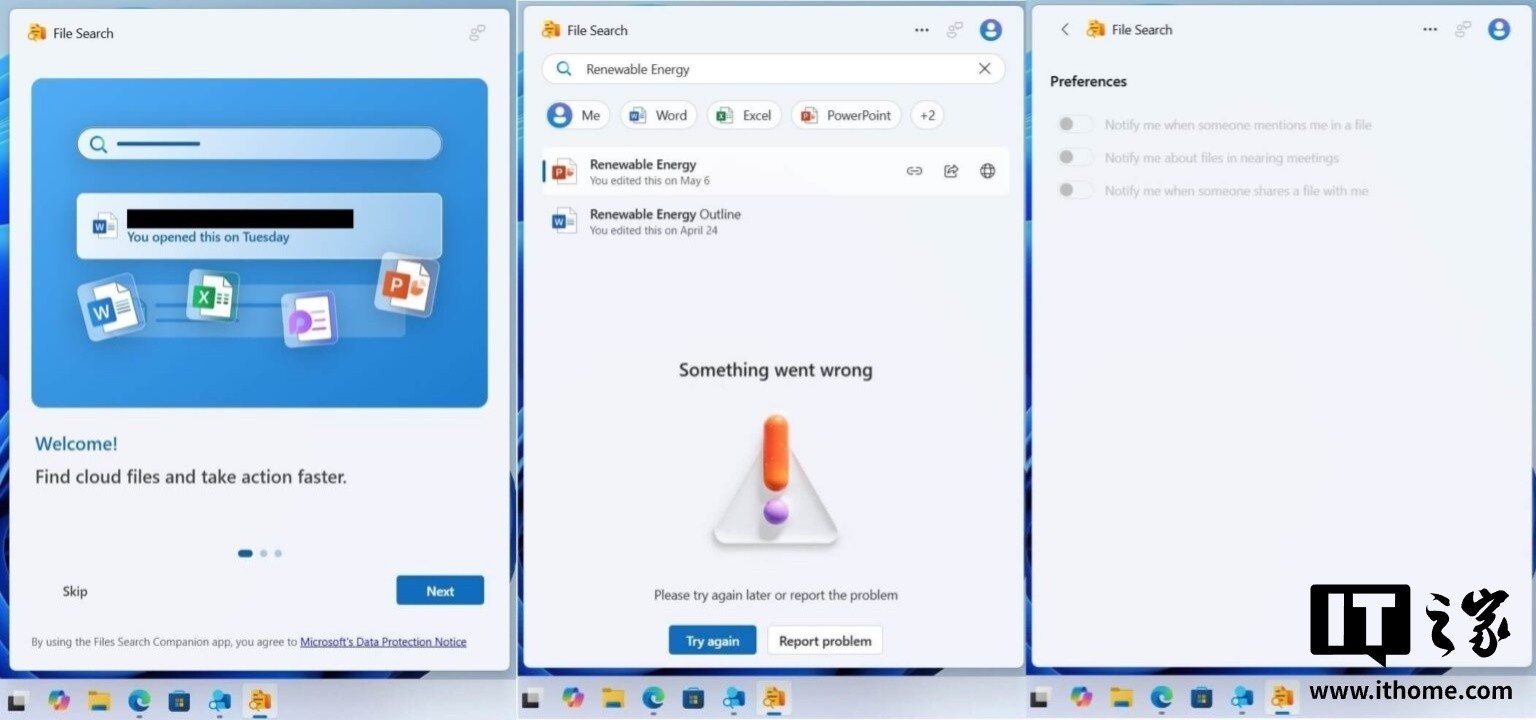Click the magnifier icon in search box
Screen dimensions: 1536x720
[x=564, y=69]
